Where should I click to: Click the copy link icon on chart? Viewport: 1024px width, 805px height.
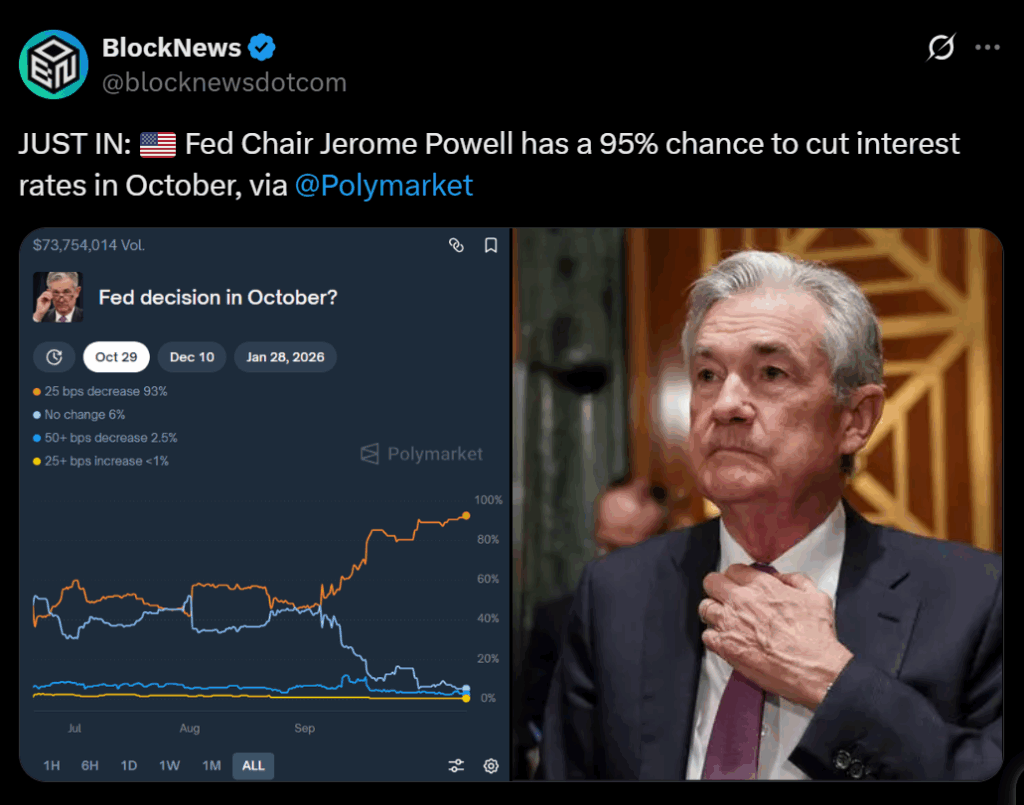(456, 245)
